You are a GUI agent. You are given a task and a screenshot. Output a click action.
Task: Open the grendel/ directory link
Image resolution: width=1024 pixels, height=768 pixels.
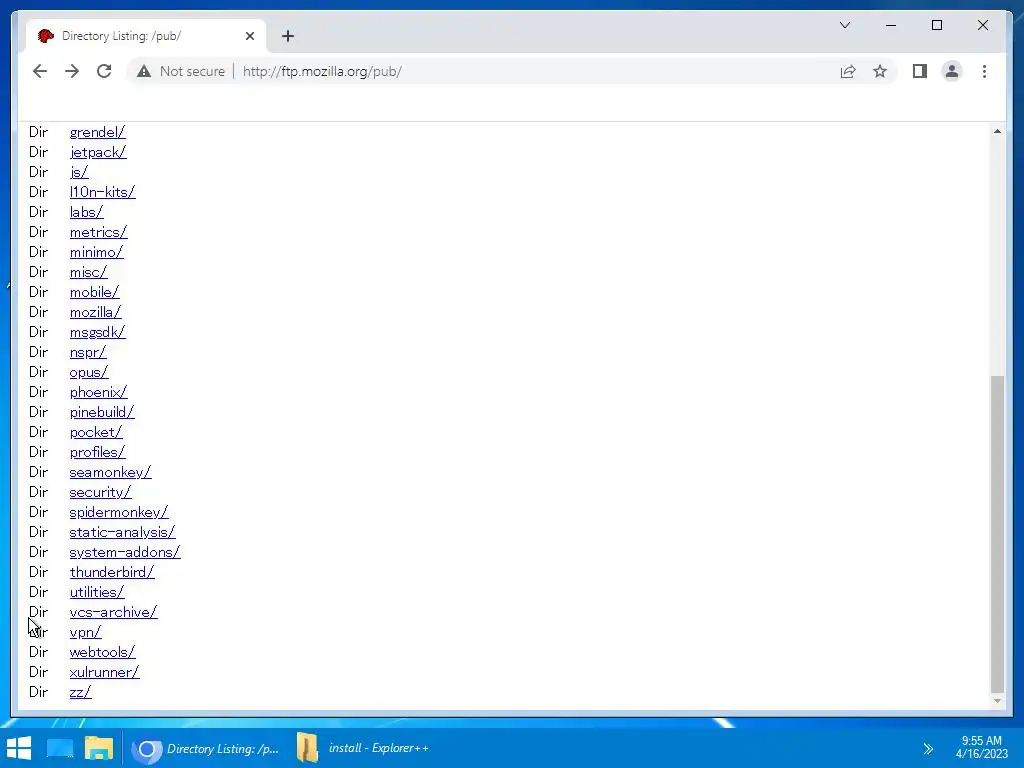tap(97, 132)
